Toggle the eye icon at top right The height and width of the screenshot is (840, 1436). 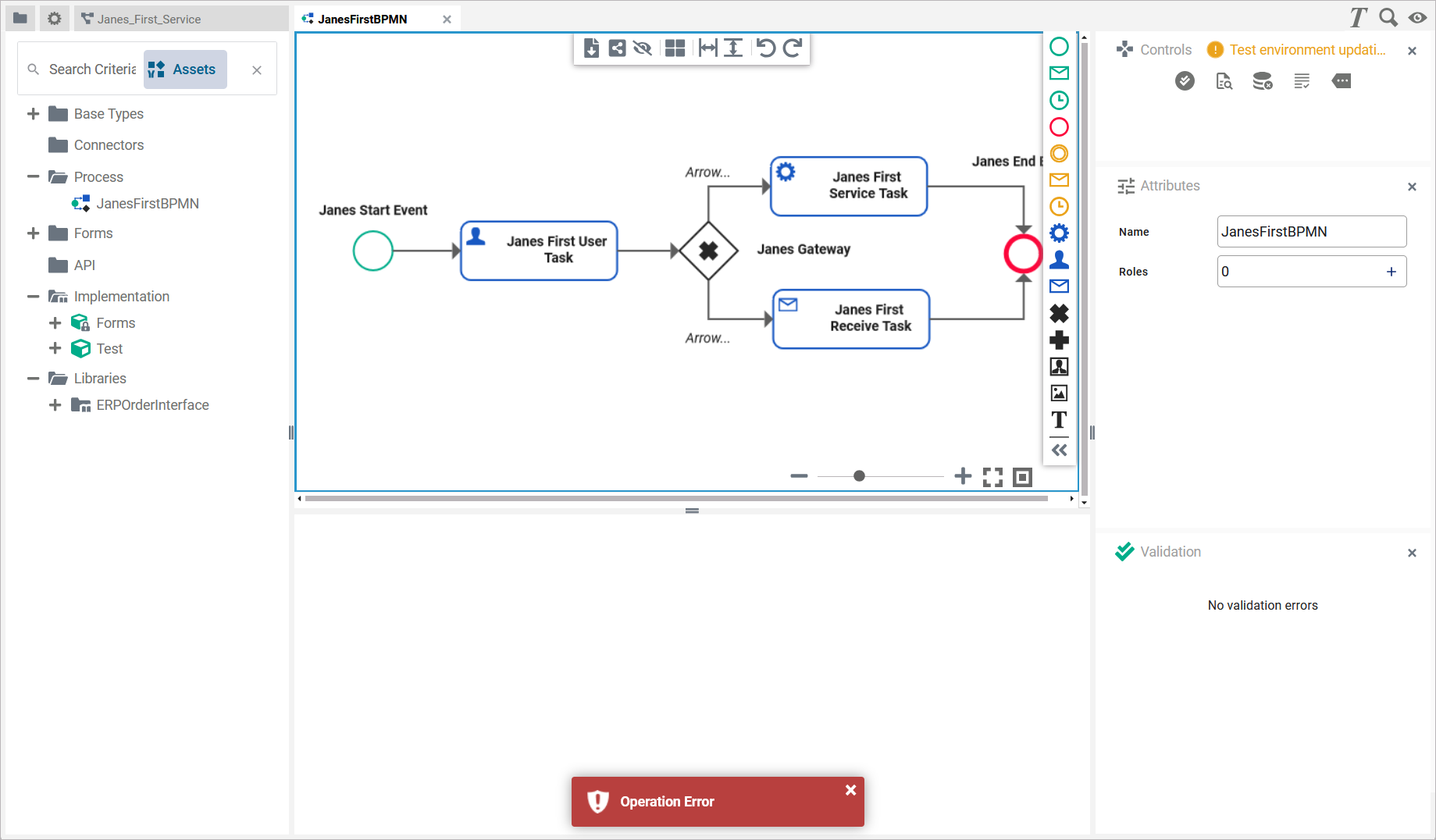[x=1417, y=17]
